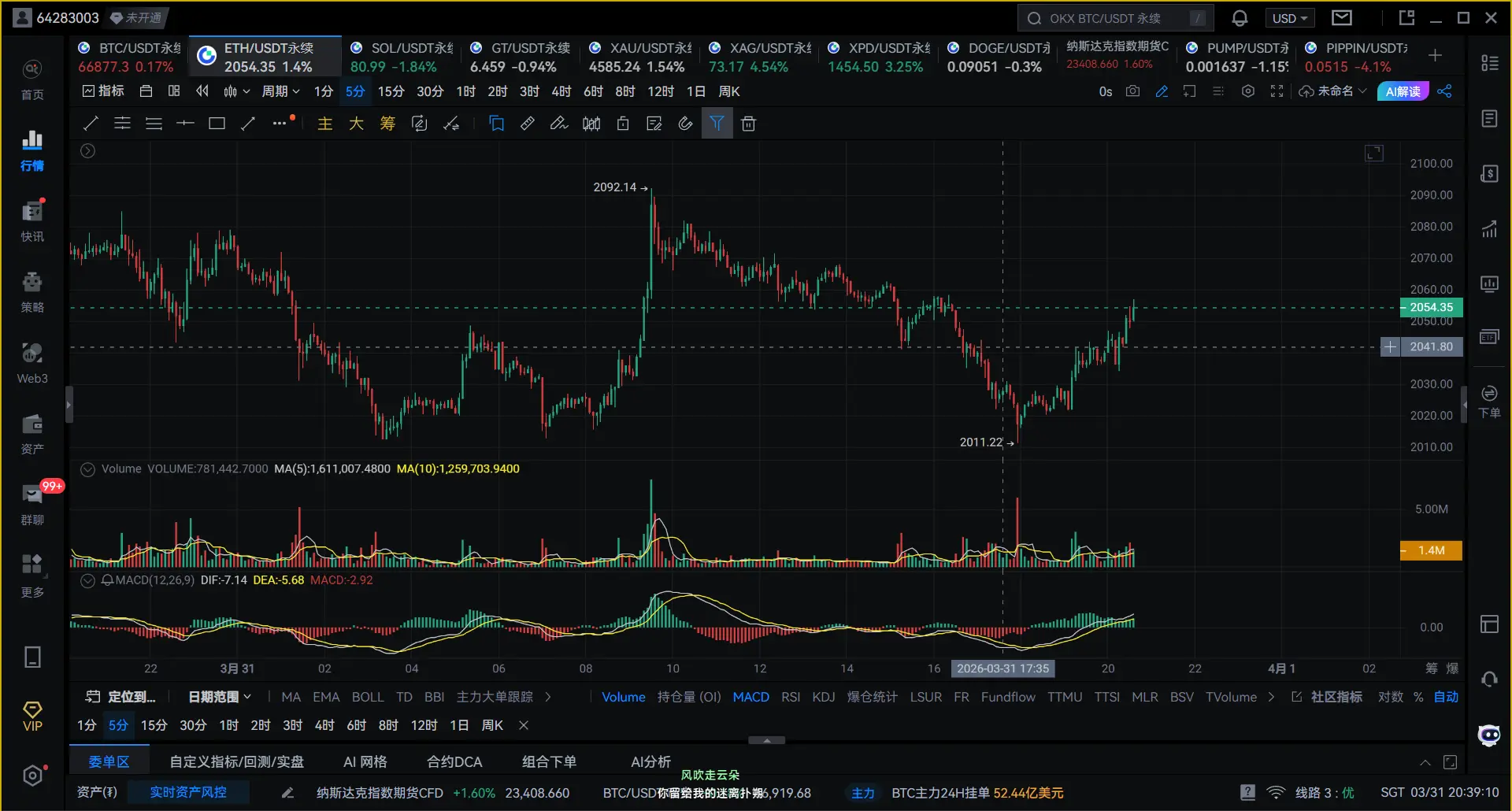The width and height of the screenshot is (1512, 811).
Task: Click the filter funnel tool icon
Action: point(717,124)
